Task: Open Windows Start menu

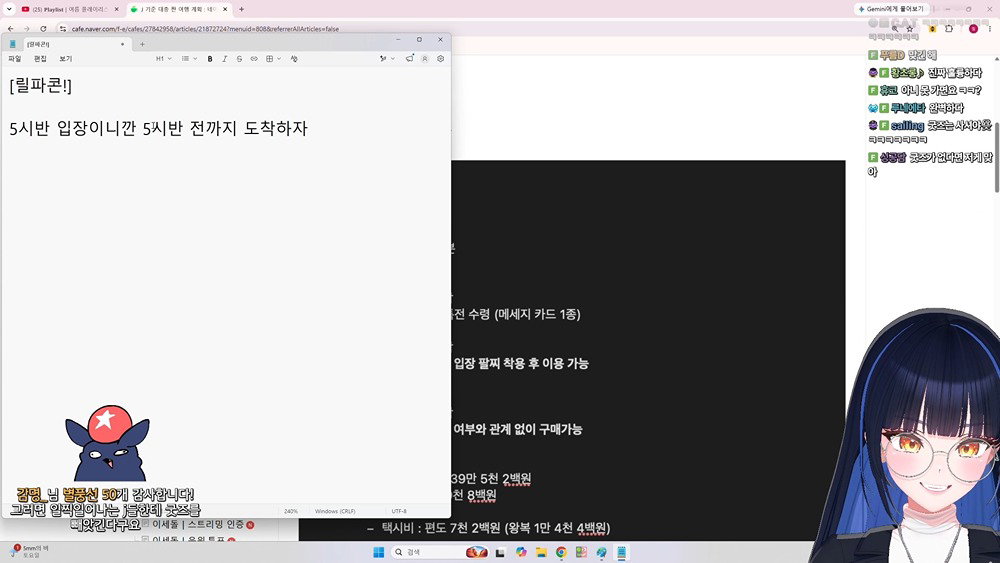Action: pos(378,552)
